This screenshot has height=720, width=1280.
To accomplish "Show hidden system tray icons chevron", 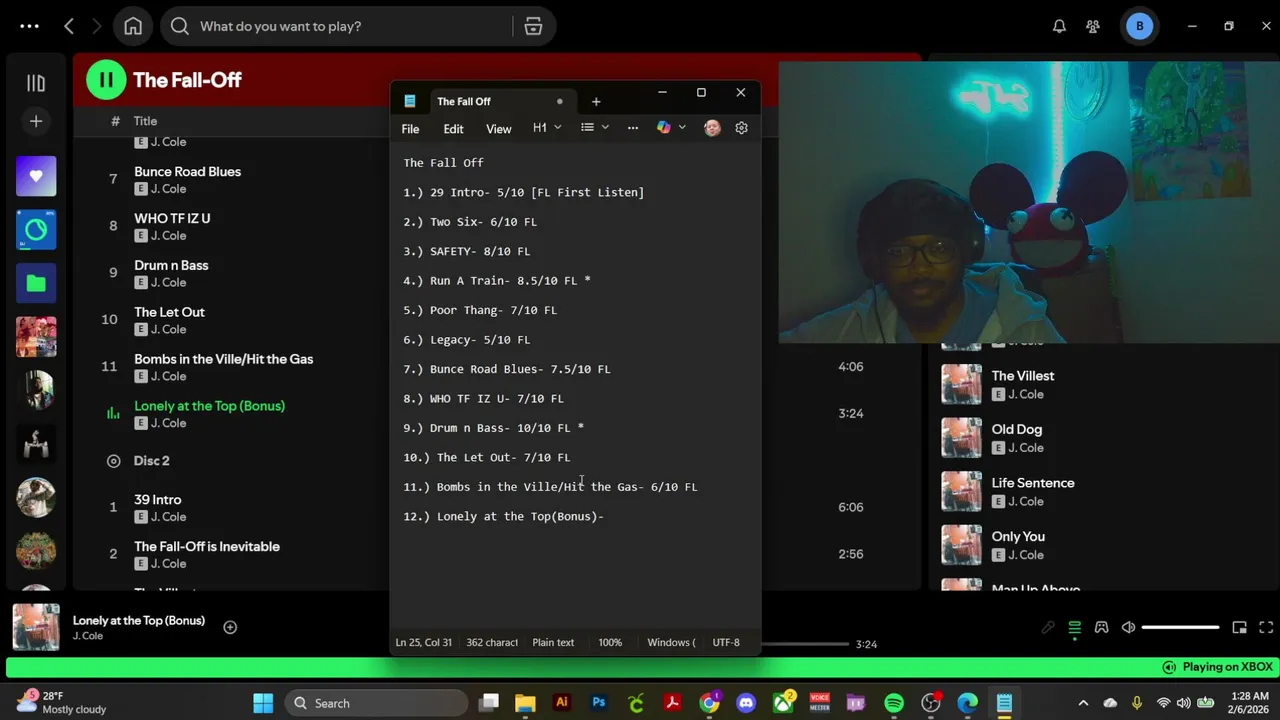I will 1083,703.
